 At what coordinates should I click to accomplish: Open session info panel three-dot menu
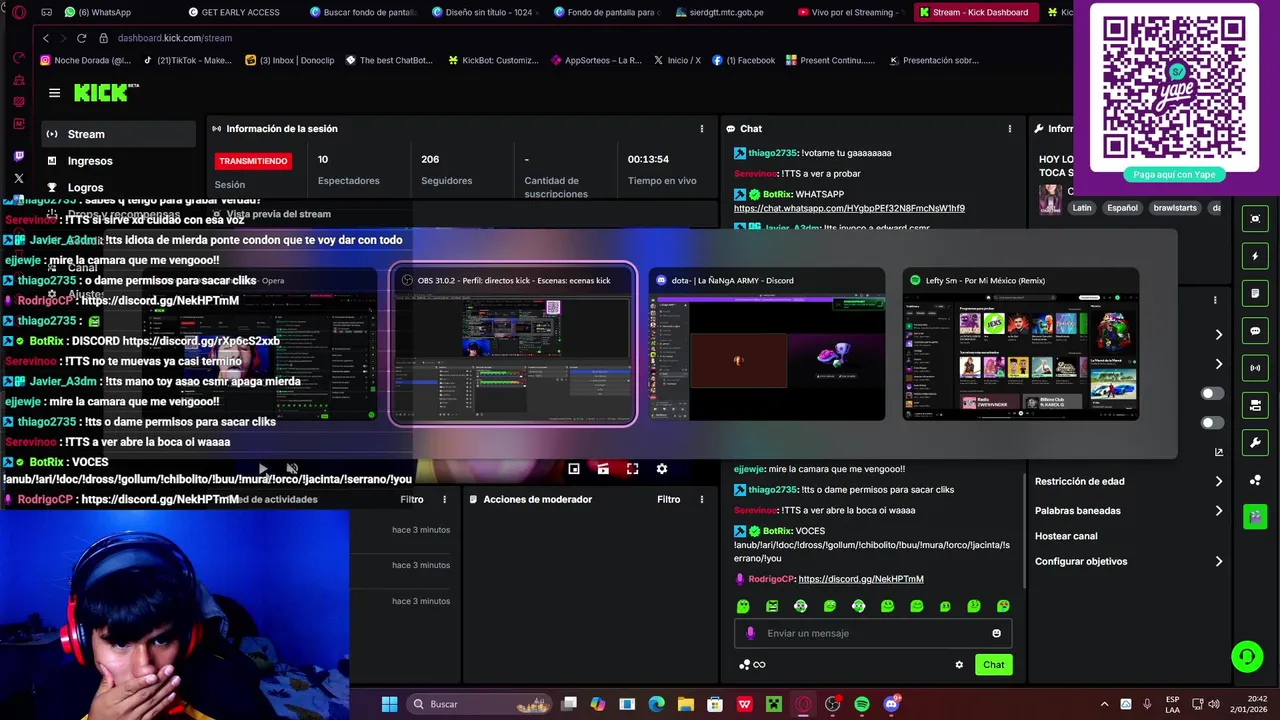[702, 129]
